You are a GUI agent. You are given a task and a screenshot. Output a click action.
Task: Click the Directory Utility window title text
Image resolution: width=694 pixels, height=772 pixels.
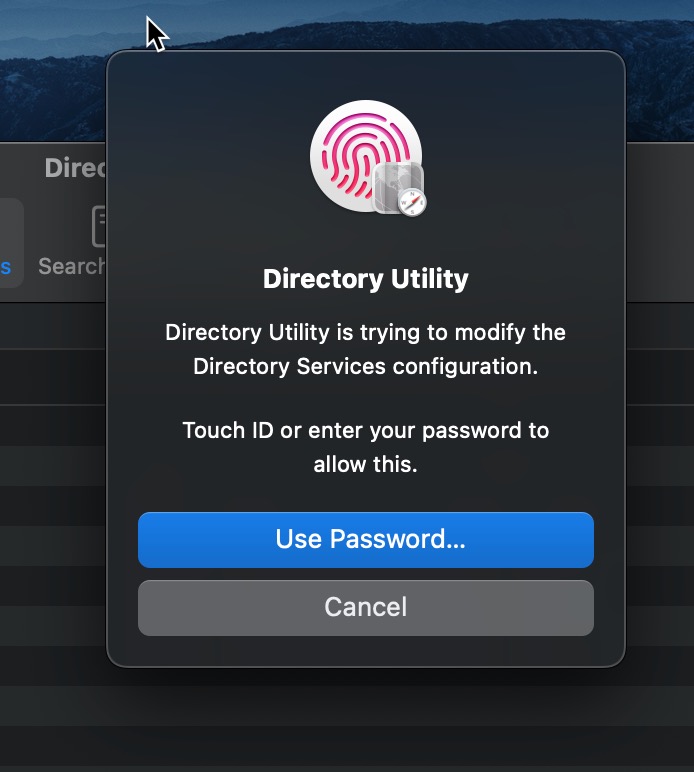(x=75, y=168)
